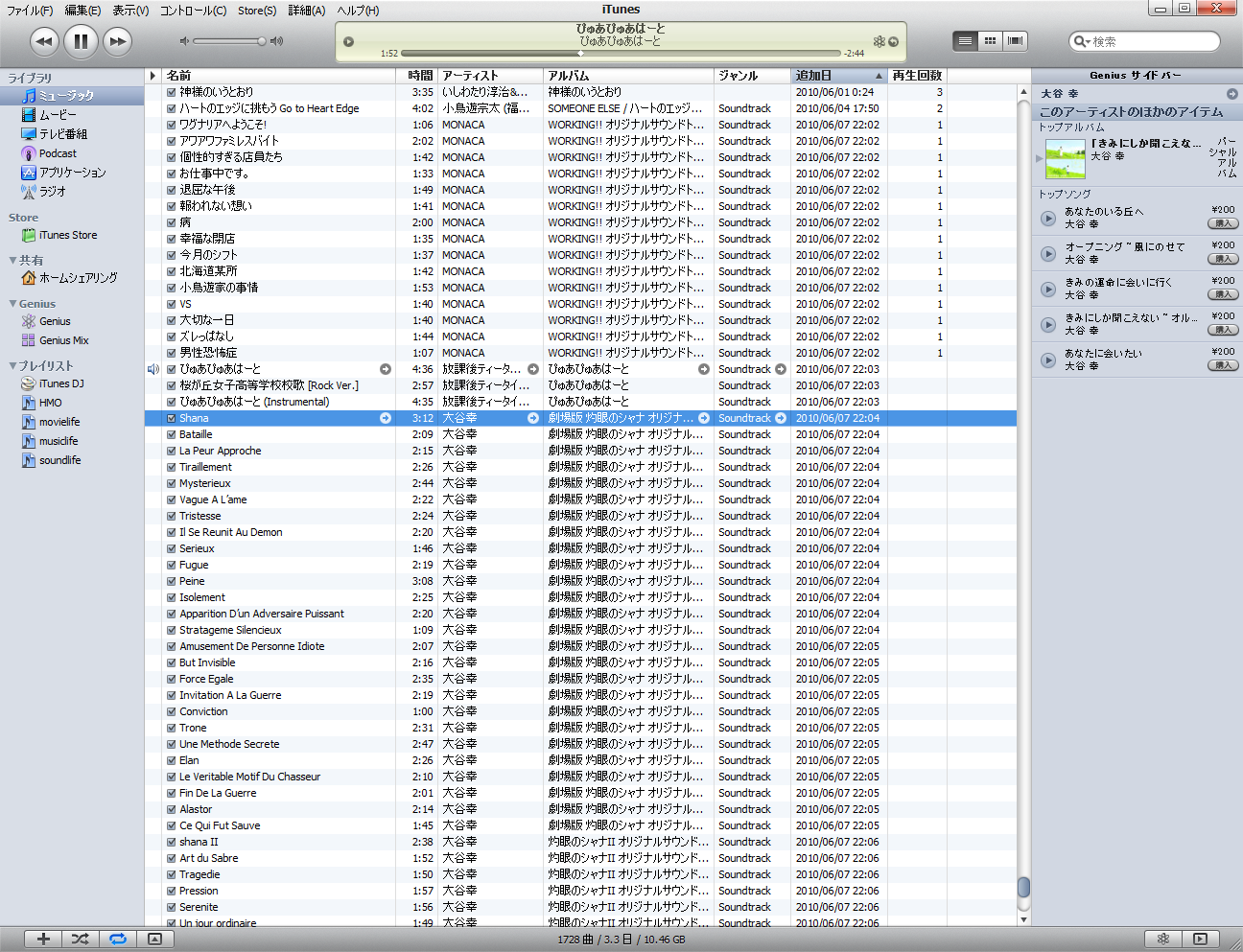
Task: Click the previous track rewind button
Action: (44, 41)
